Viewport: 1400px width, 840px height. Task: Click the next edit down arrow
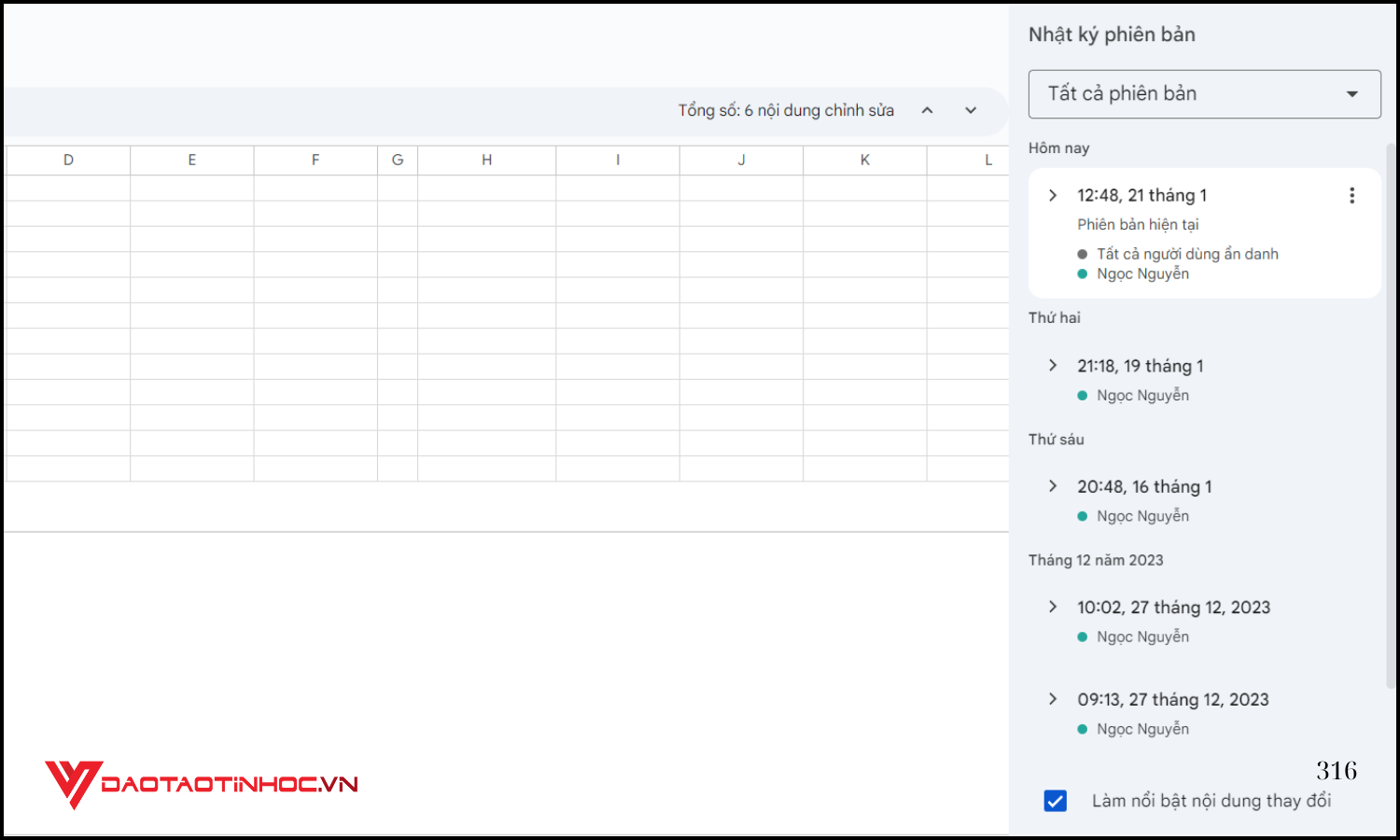coord(971,110)
